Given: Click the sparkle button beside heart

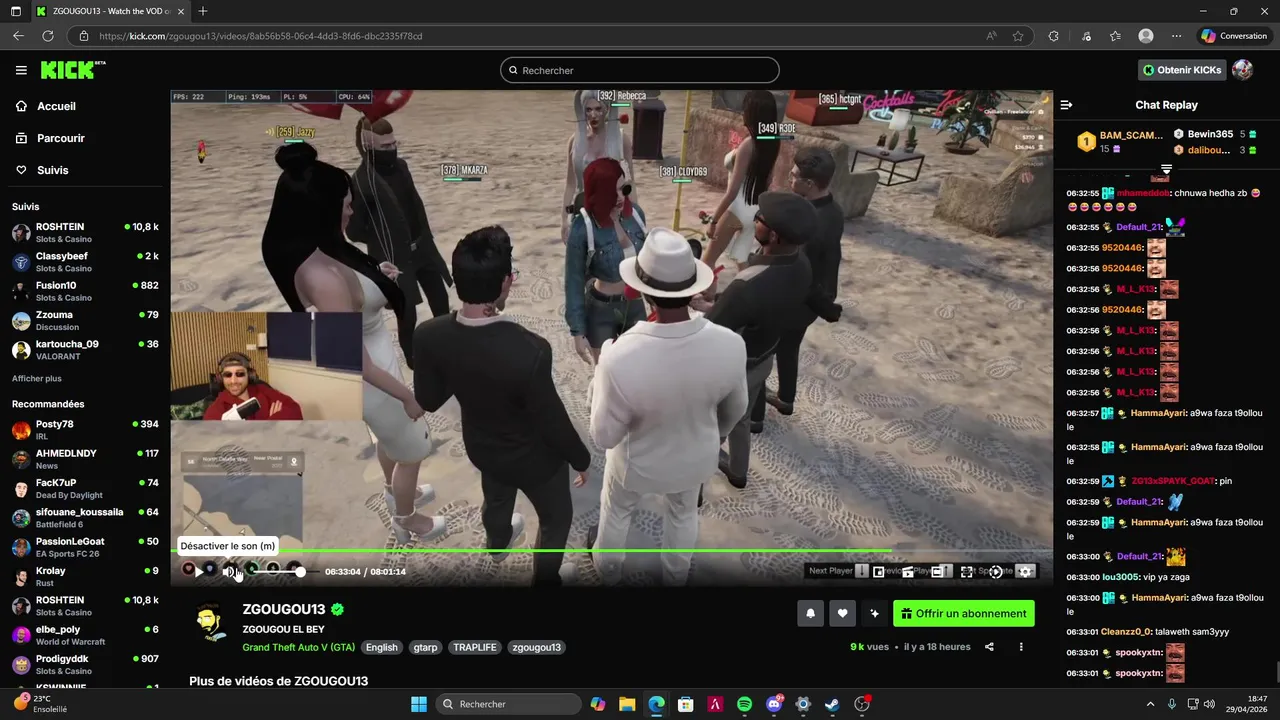Looking at the screenshot, I should tap(874, 613).
